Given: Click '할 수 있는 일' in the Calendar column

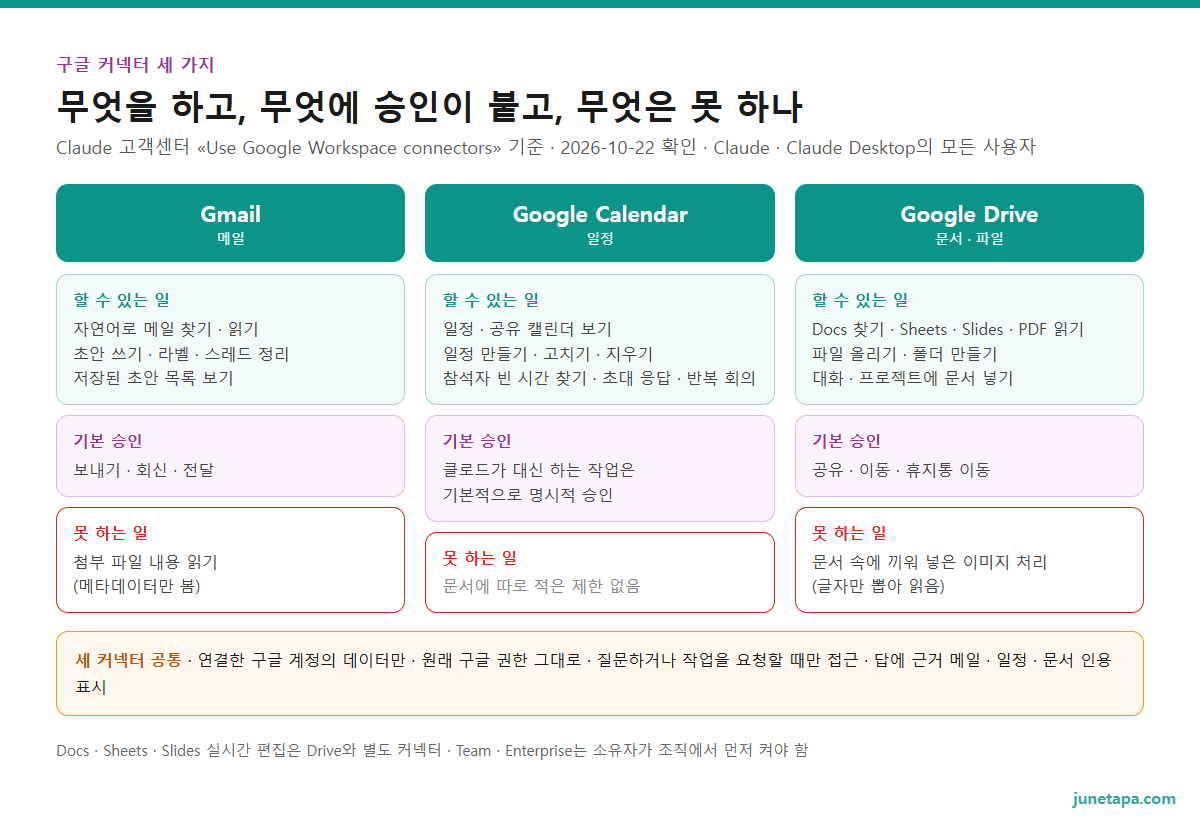Looking at the screenshot, I should (491, 300).
